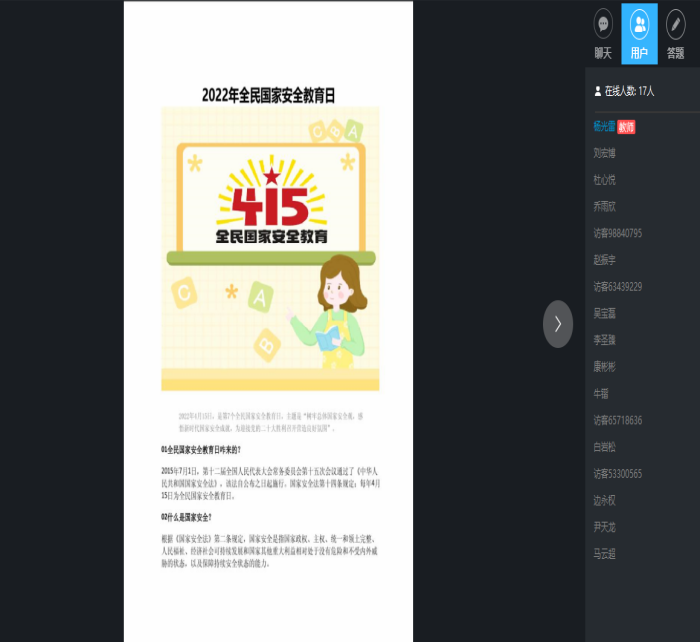Open the 答题 quiz tab
The image size is (700, 642).
pyautogui.click(x=676, y=34)
